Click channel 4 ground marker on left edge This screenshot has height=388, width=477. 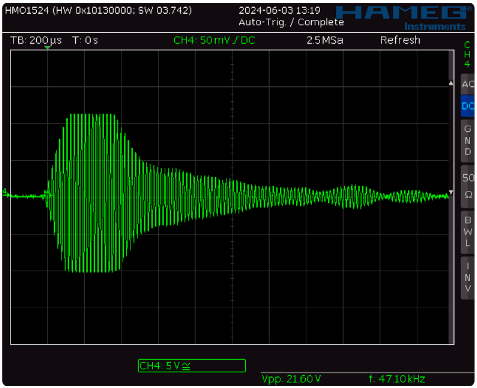point(5,193)
